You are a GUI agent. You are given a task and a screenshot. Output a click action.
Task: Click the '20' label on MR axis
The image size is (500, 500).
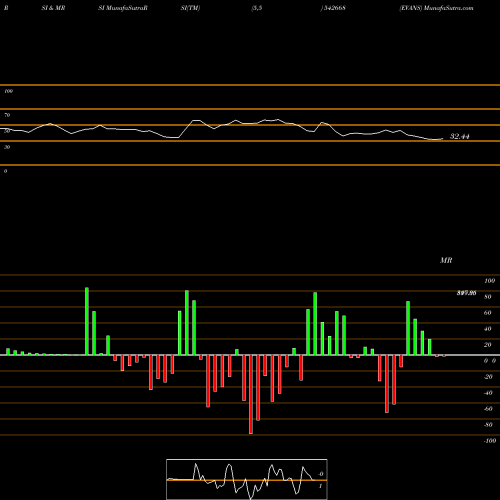click(x=488, y=345)
